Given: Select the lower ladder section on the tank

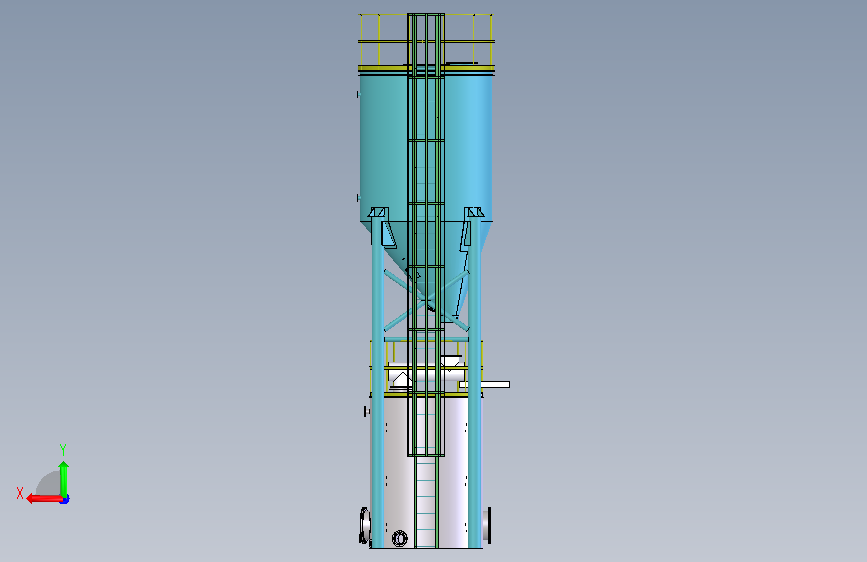Looking at the screenshot, I should tap(426, 502).
